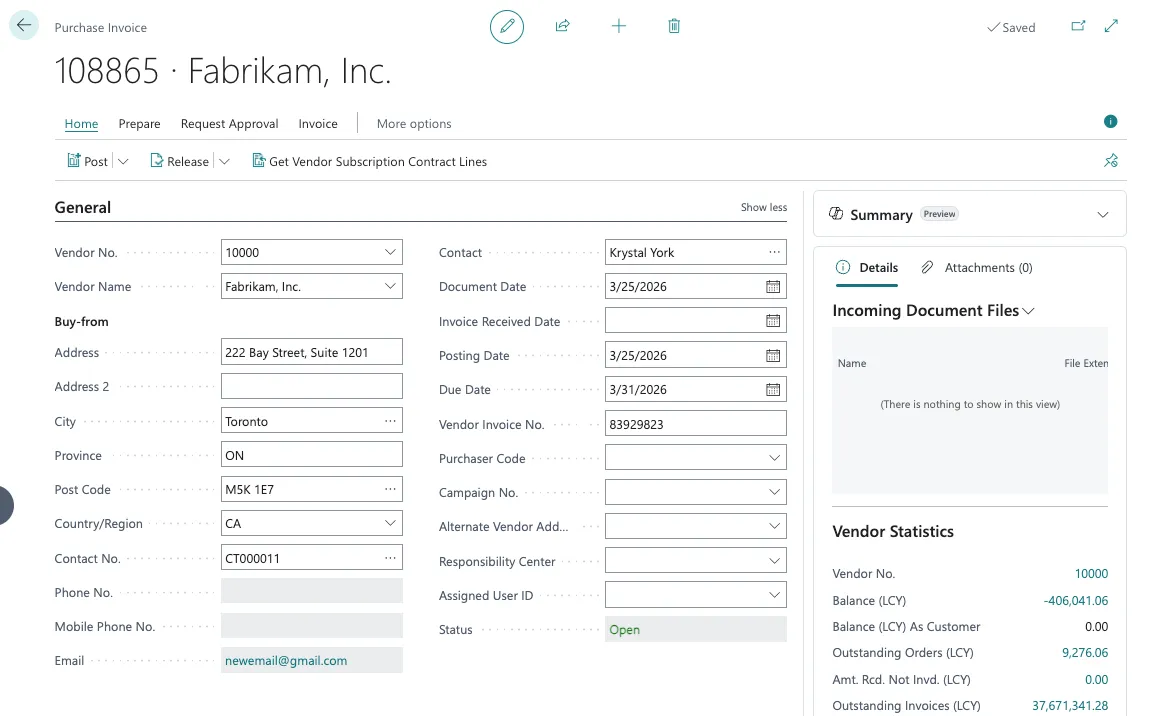Click Incoming Document Files heading
This screenshot has height=716, width=1165.
click(x=925, y=311)
